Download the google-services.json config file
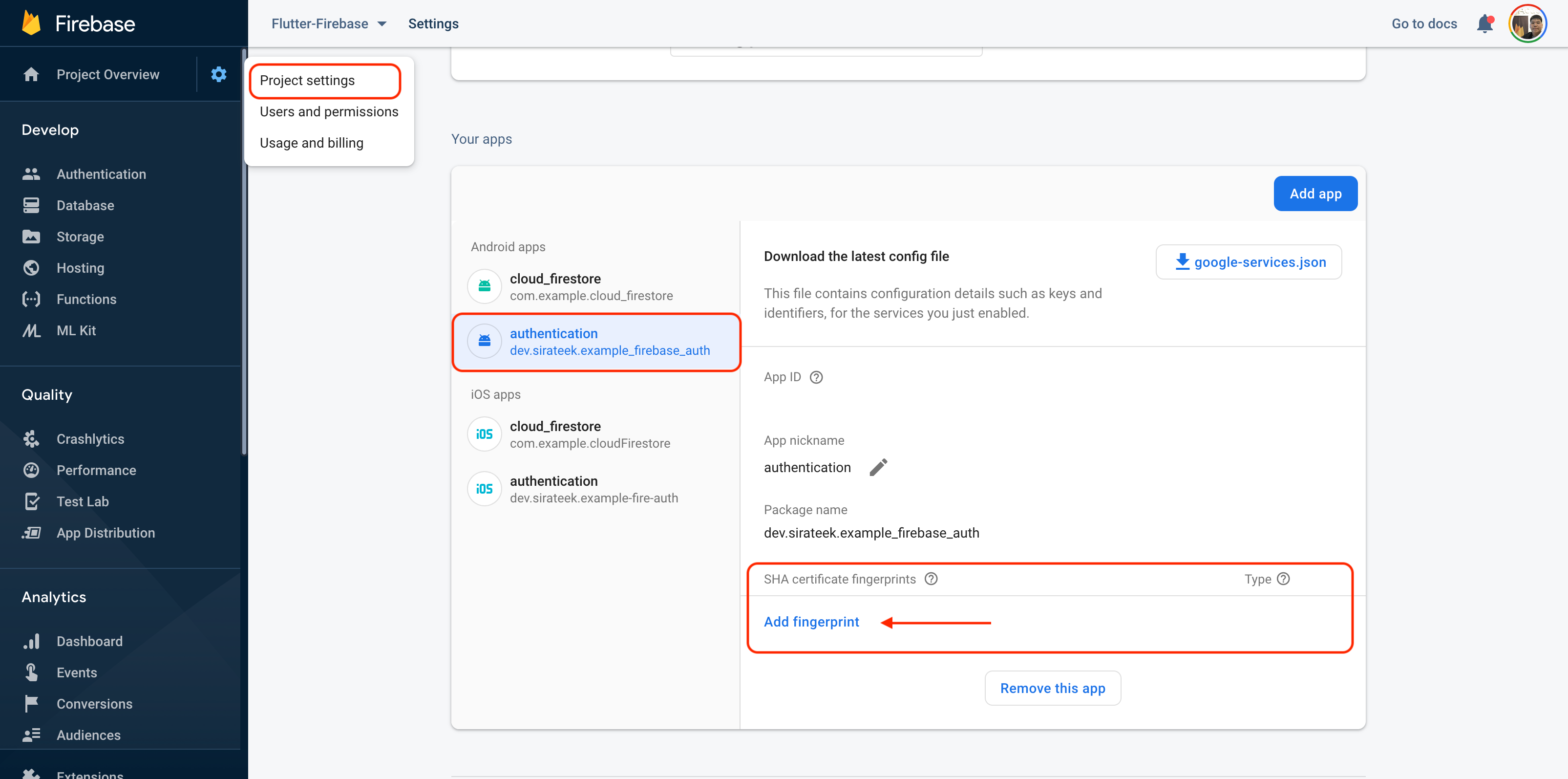Viewport: 1568px width, 779px height. pyautogui.click(x=1248, y=262)
